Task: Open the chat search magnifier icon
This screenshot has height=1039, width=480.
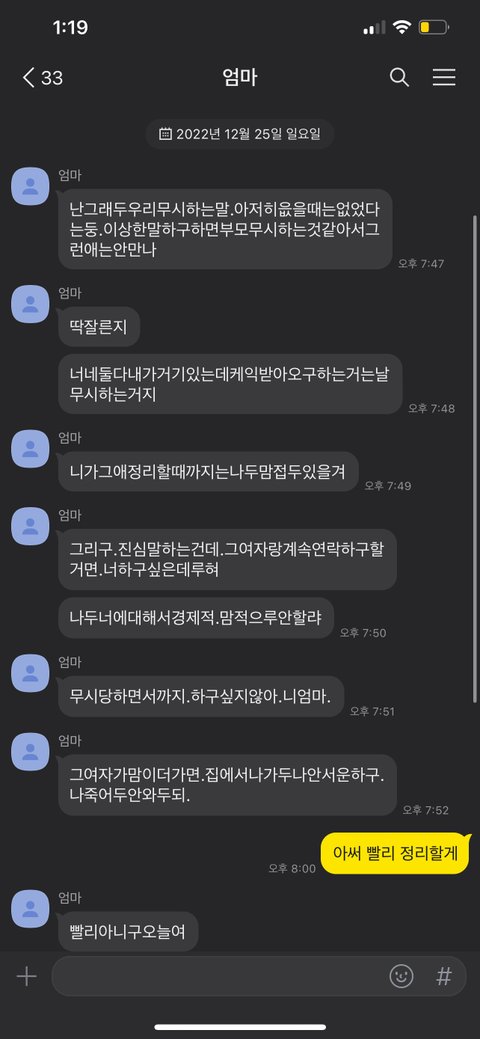Action: tap(399, 78)
